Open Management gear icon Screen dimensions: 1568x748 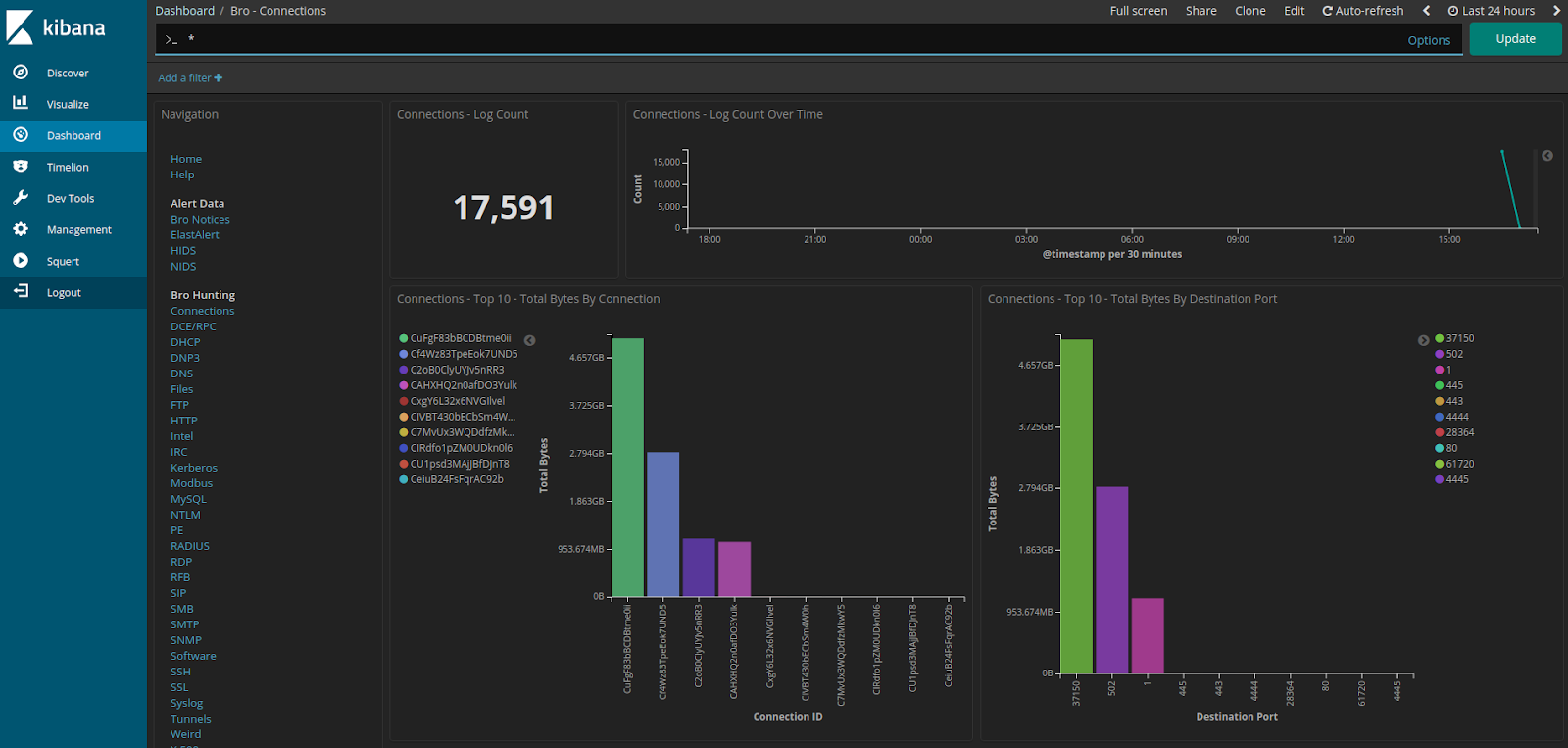point(21,229)
